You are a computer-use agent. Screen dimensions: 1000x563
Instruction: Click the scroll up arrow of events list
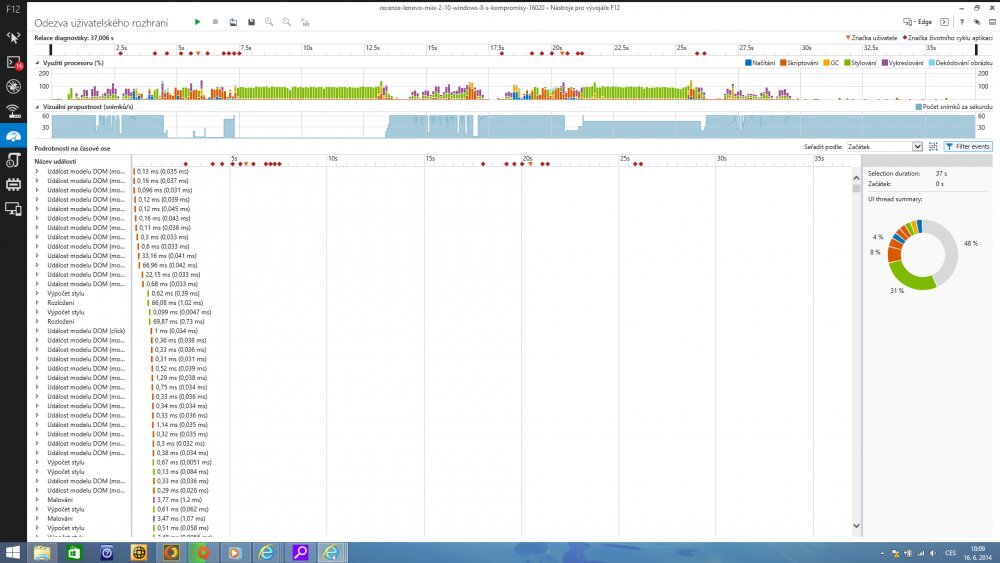tap(856, 179)
